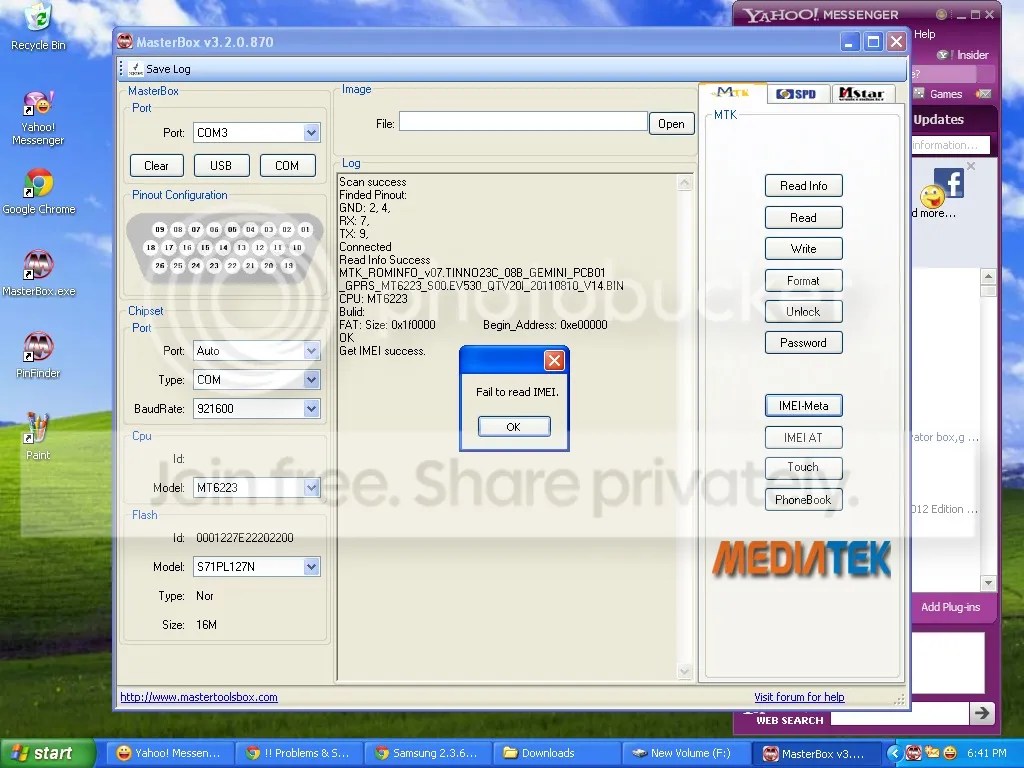The width and height of the screenshot is (1024, 768).
Task: Click Add Plug-ins in Yahoo Messenger
Action: click(x=950, y=607)
